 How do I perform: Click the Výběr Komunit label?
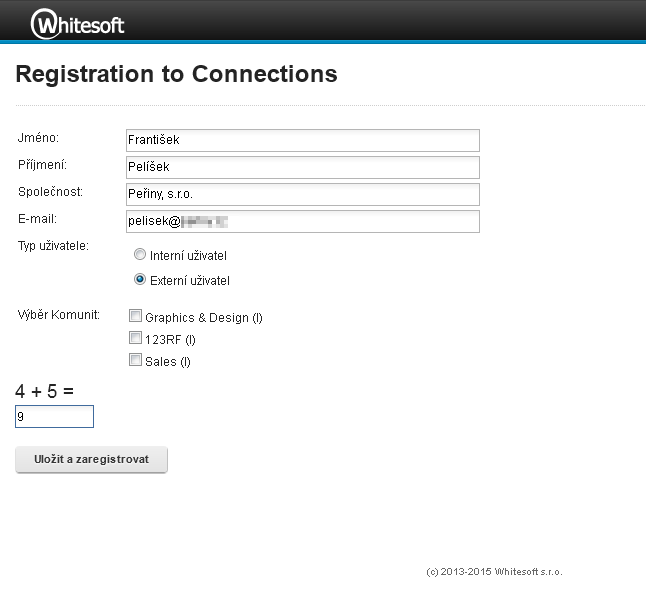(x=58, y=315)
